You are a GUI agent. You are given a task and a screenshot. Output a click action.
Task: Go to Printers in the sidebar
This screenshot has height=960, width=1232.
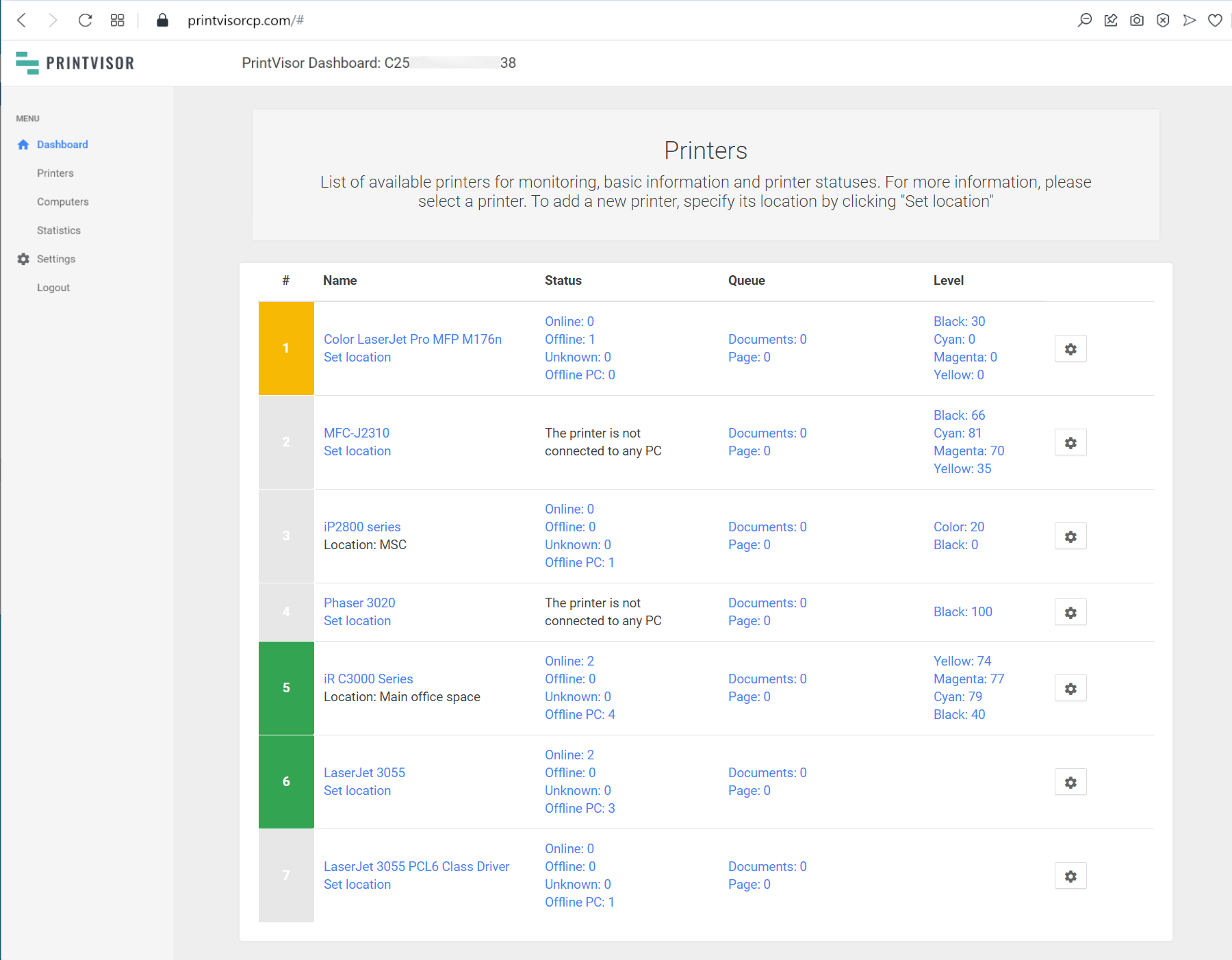[55, 173]
